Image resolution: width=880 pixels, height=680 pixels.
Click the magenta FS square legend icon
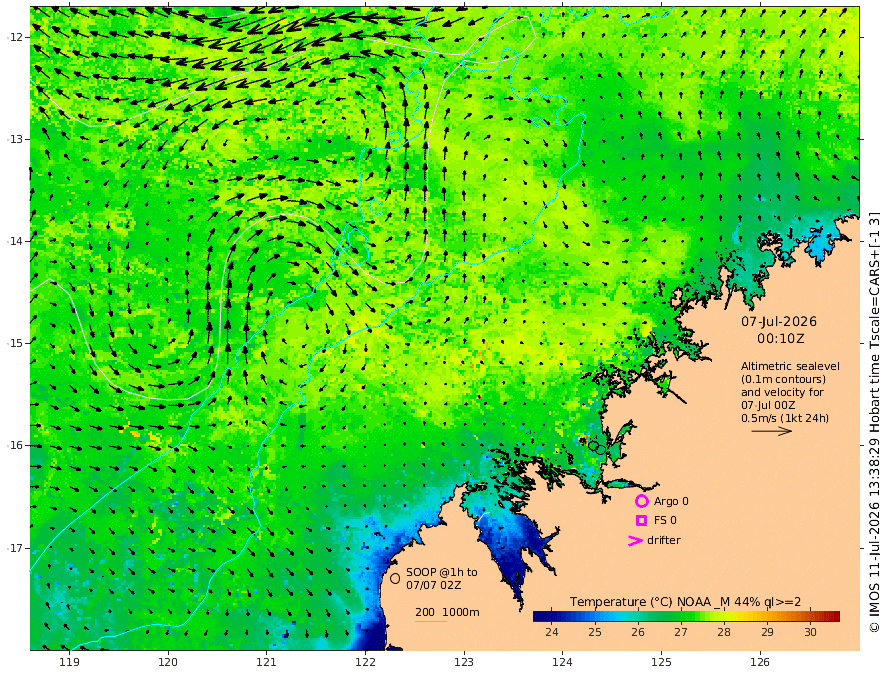[641, 521]
